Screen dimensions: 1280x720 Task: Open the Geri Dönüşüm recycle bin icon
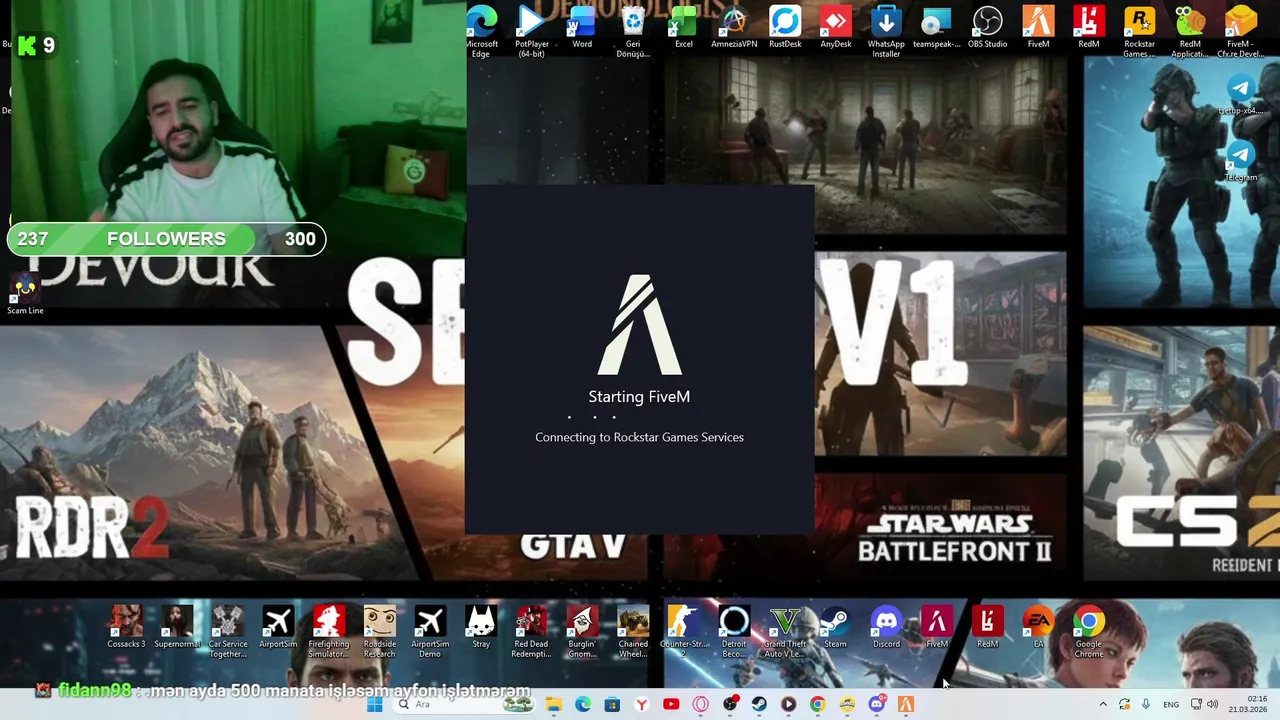(633, 30)
